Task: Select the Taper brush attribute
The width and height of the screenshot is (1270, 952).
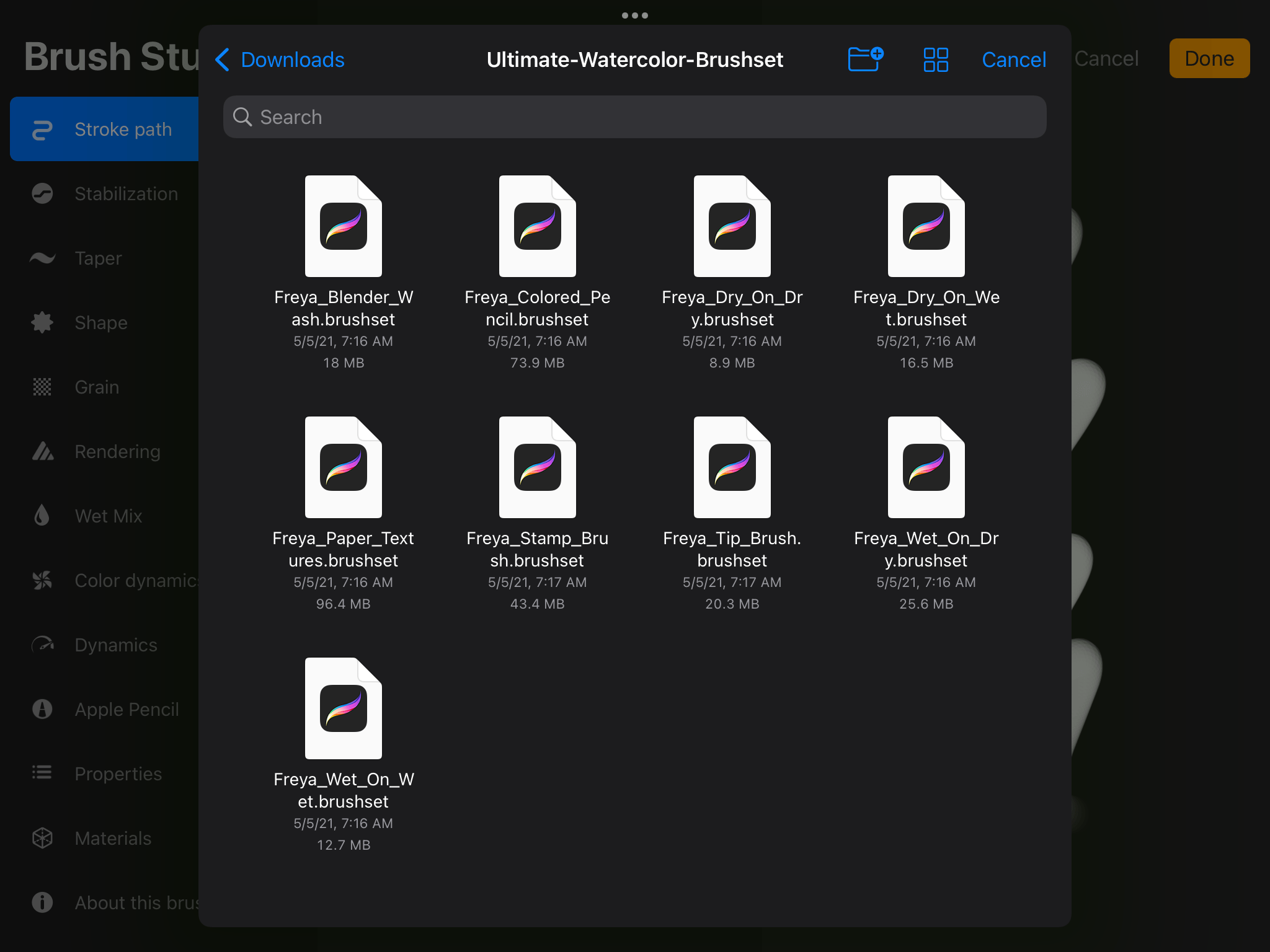Action: pos(97,258)
